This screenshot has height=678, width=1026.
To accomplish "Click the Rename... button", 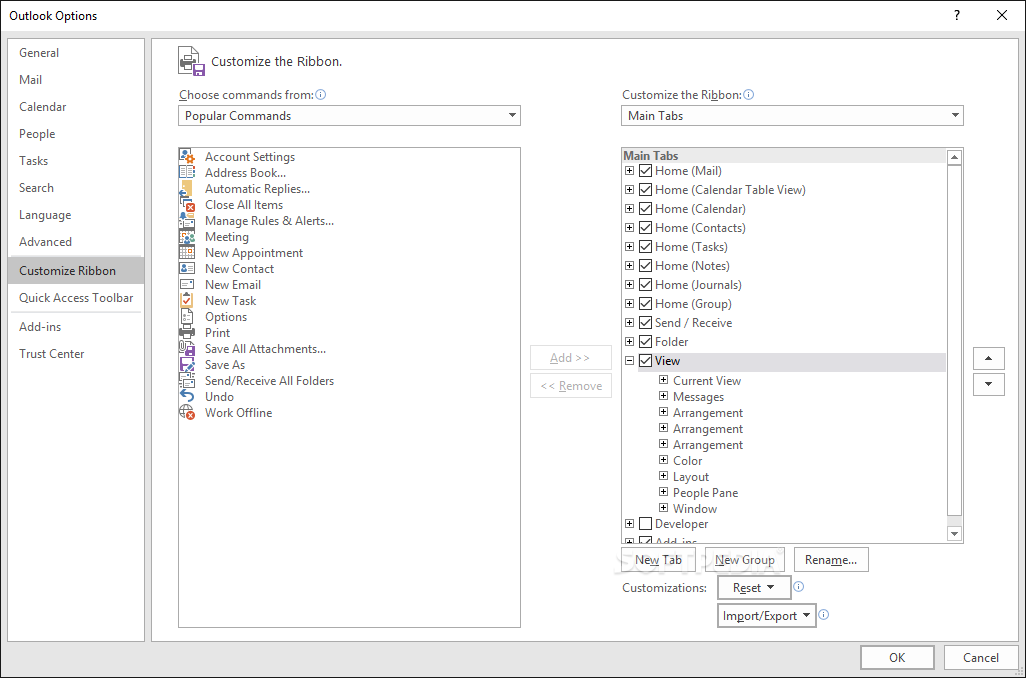I will click(831, 560).
